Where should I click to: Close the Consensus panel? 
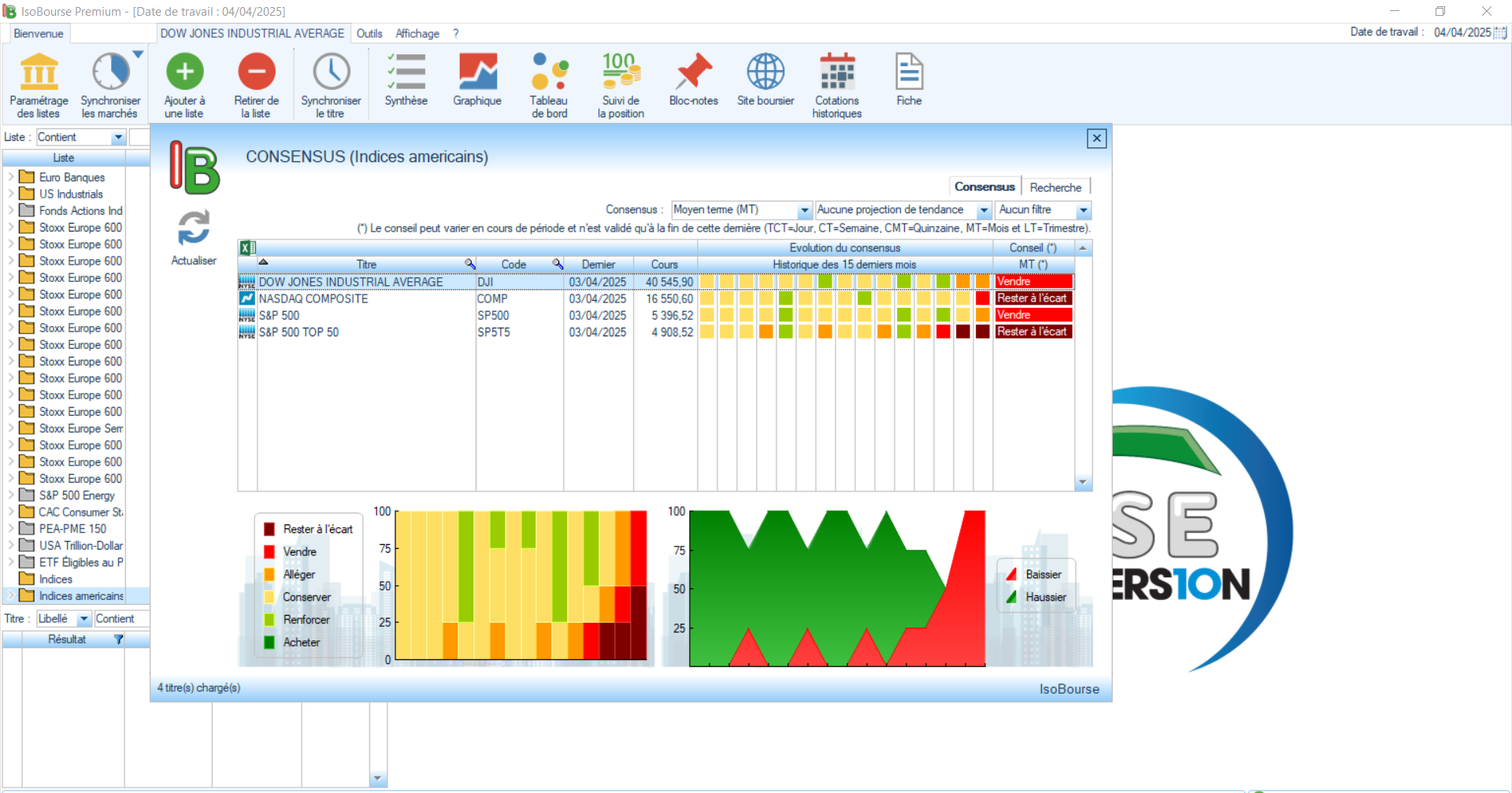pos(1096,139)
